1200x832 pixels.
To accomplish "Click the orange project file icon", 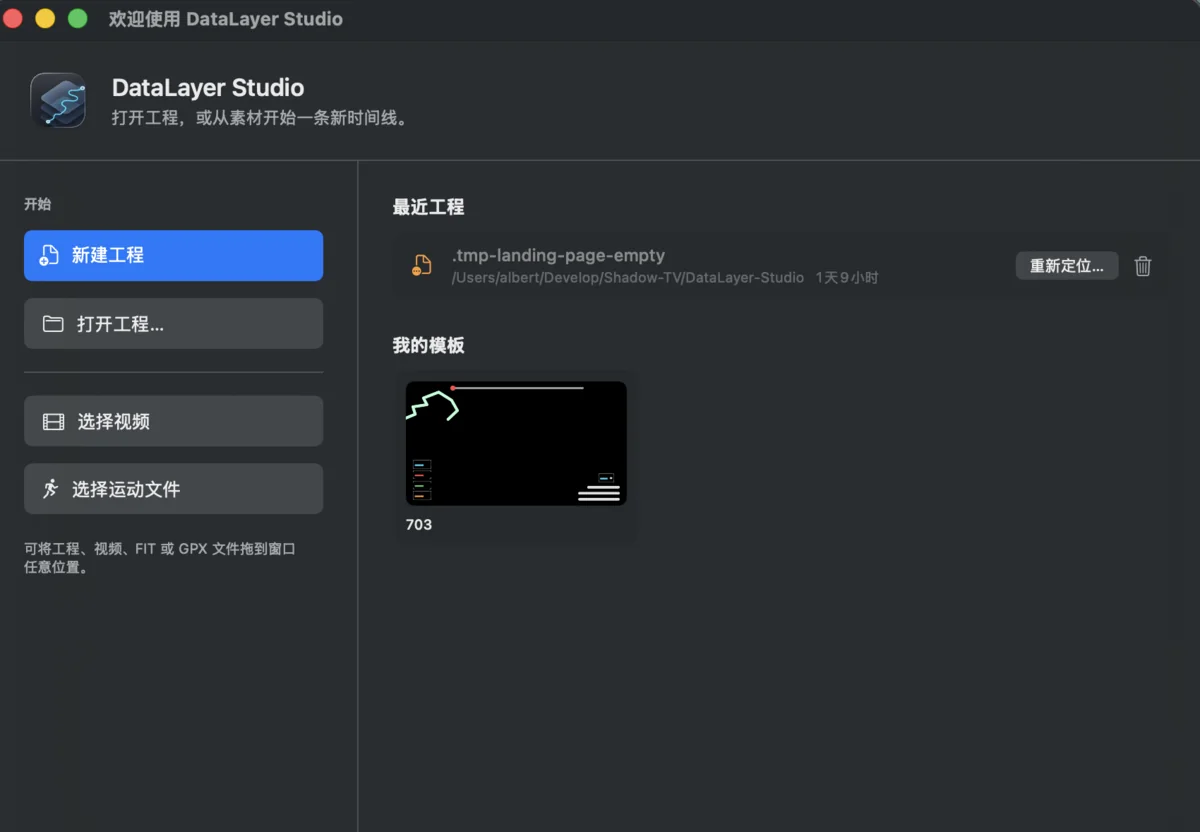I will click(x=422, y=265).
